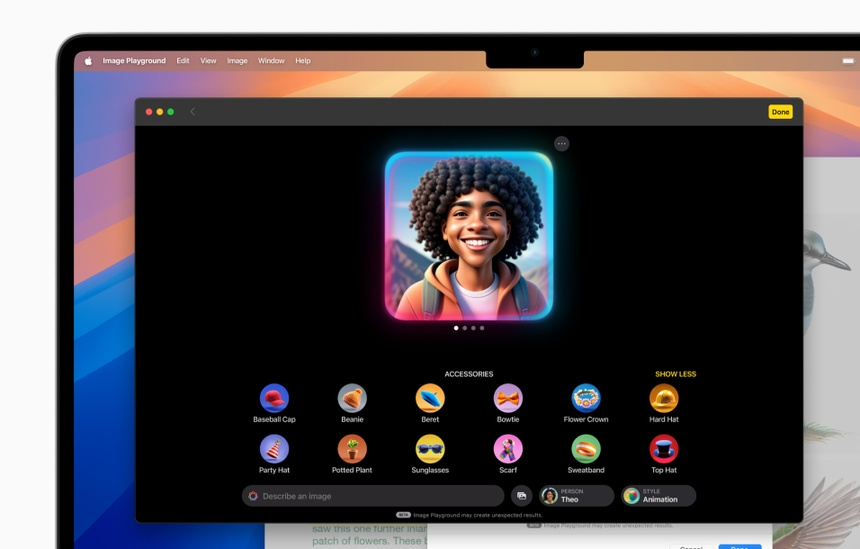Click the Done button
Image resolution: width=860 pixels, height=549 pixels.
coord(780,112)
